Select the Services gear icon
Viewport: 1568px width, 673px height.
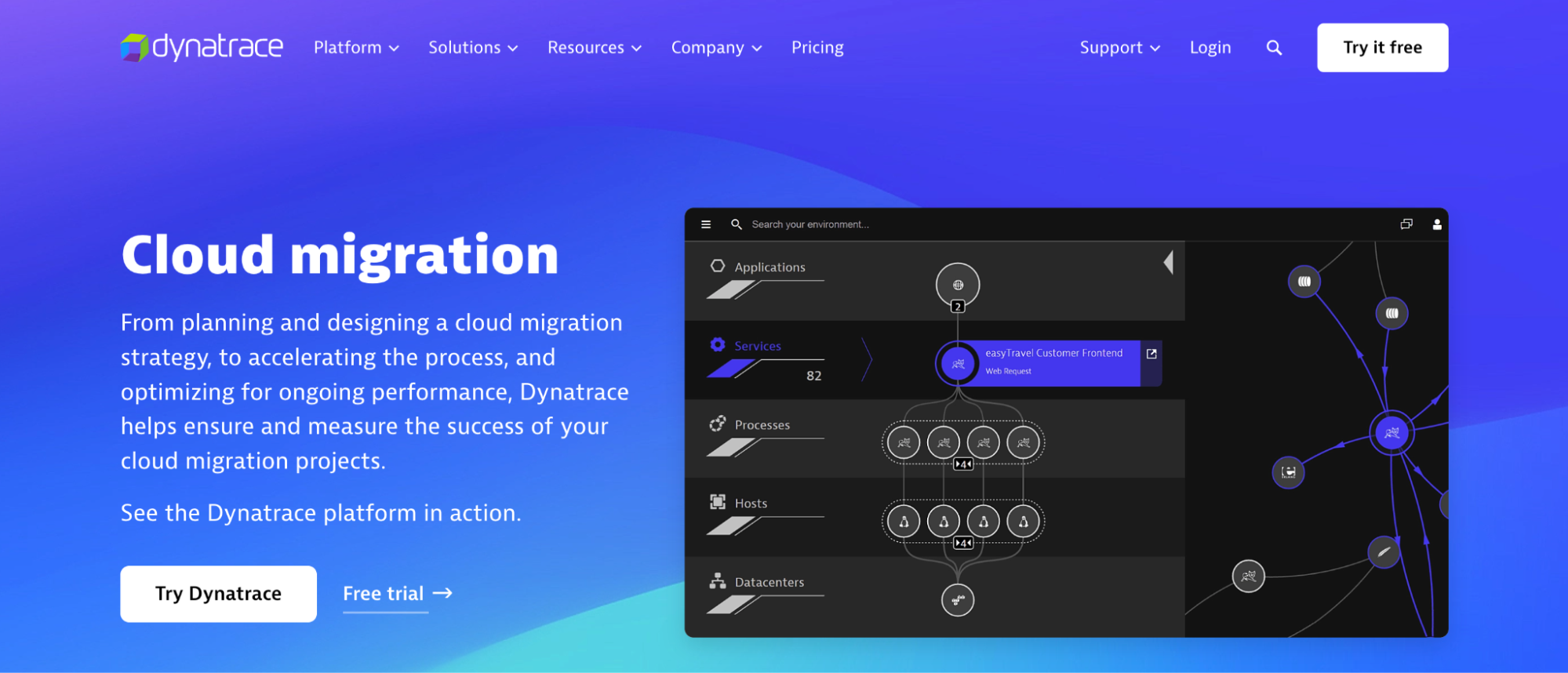pos(717,345)
